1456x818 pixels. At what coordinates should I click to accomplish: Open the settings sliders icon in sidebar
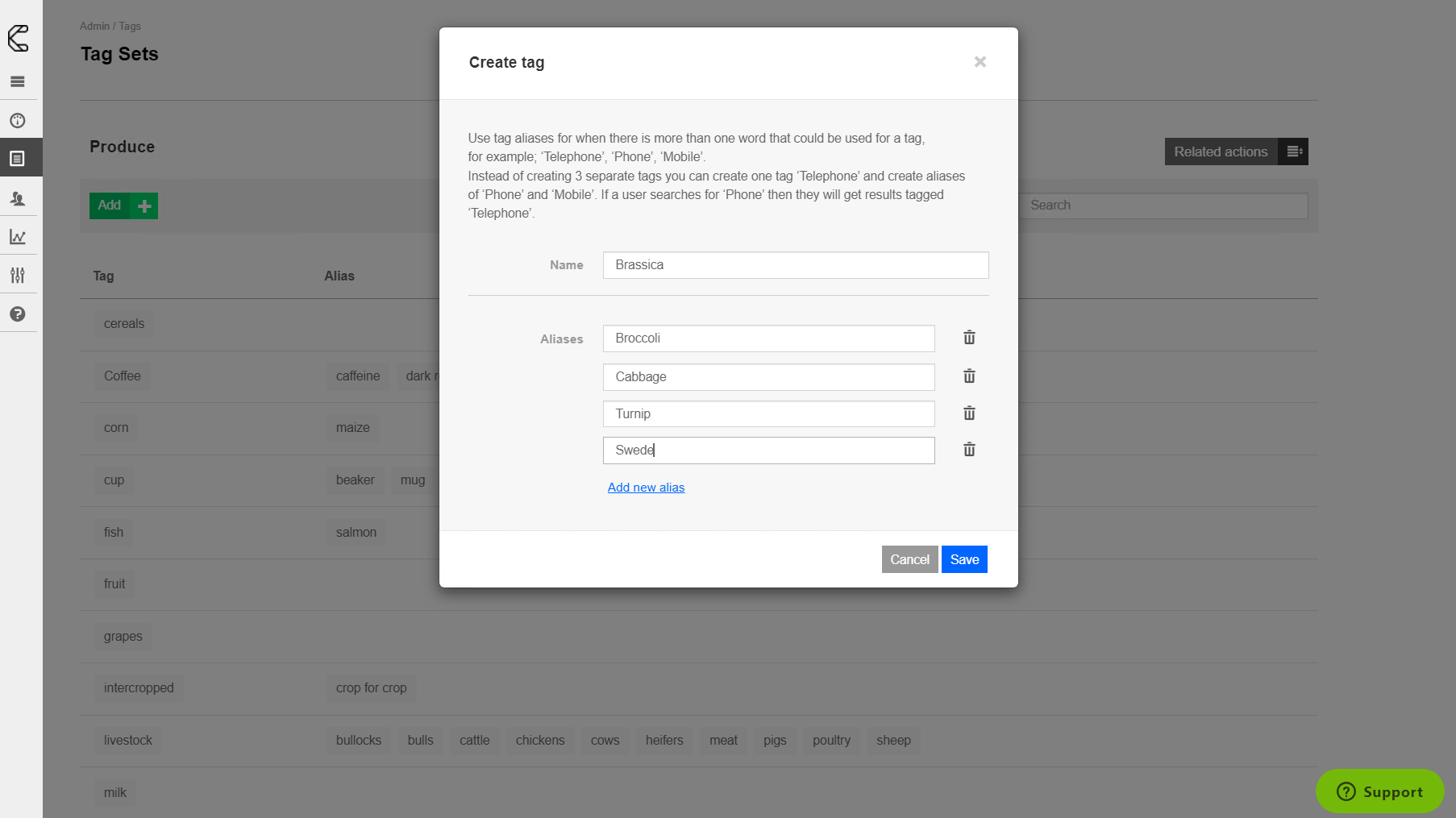point(18,276)
